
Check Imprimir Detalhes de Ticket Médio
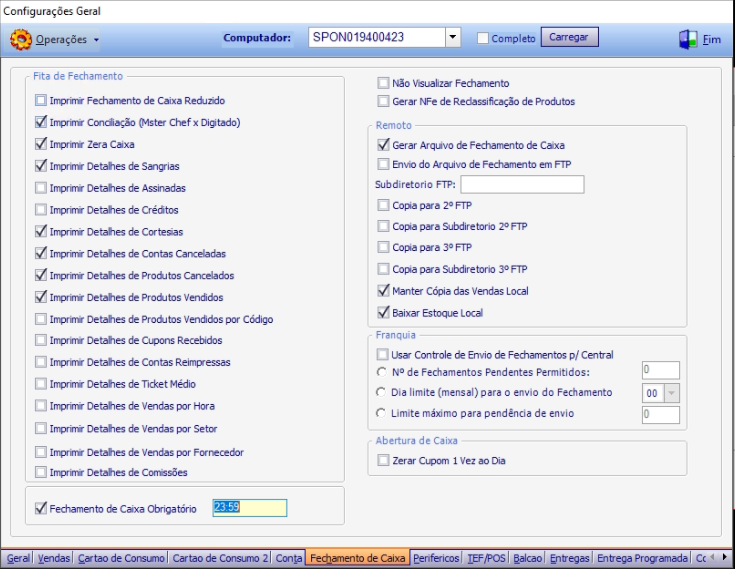41,384
